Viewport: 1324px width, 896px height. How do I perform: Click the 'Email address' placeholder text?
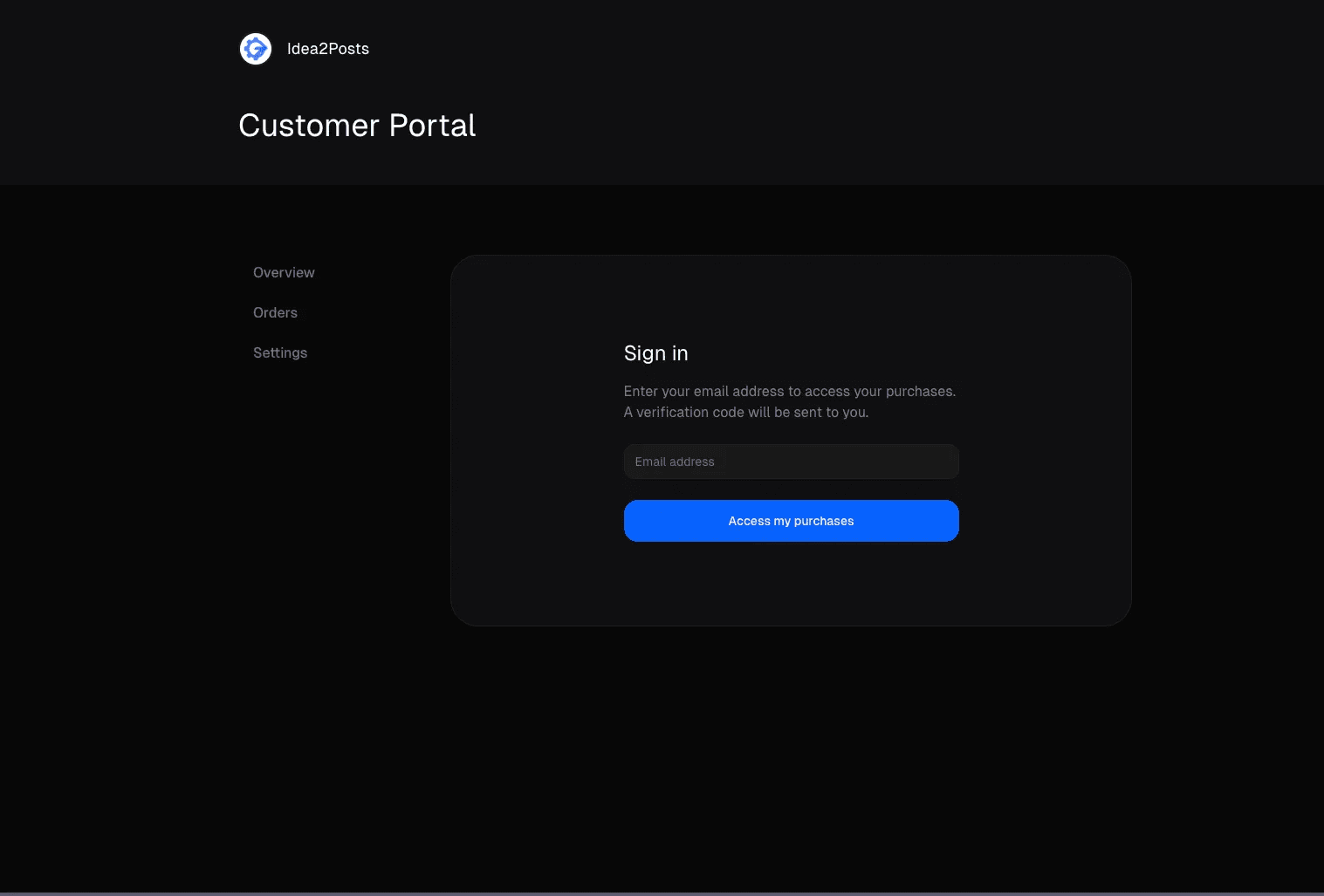coord(675,462)
